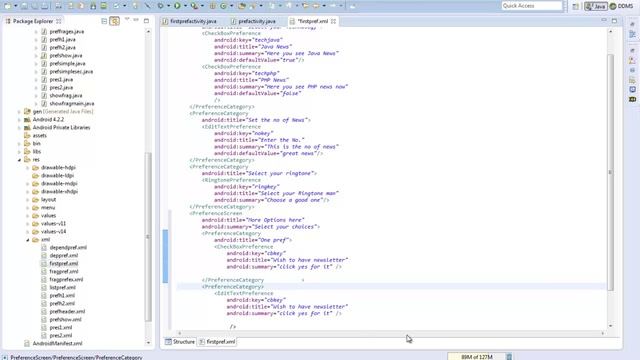Expand the Android Private Libraries node
Screen dimensions: 640x360
19,128
